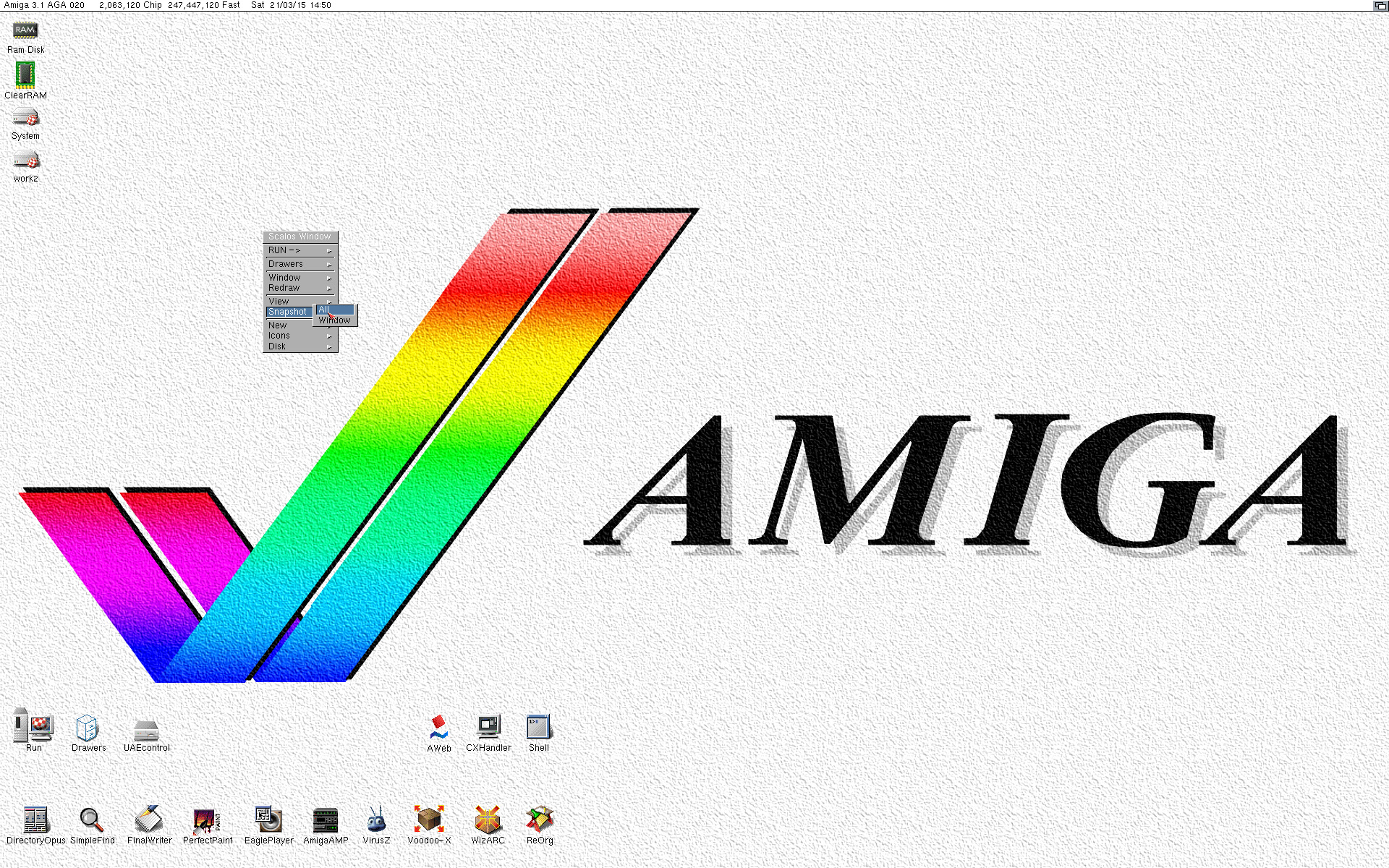Select the UAEcontrol icon

coord(146,731)
